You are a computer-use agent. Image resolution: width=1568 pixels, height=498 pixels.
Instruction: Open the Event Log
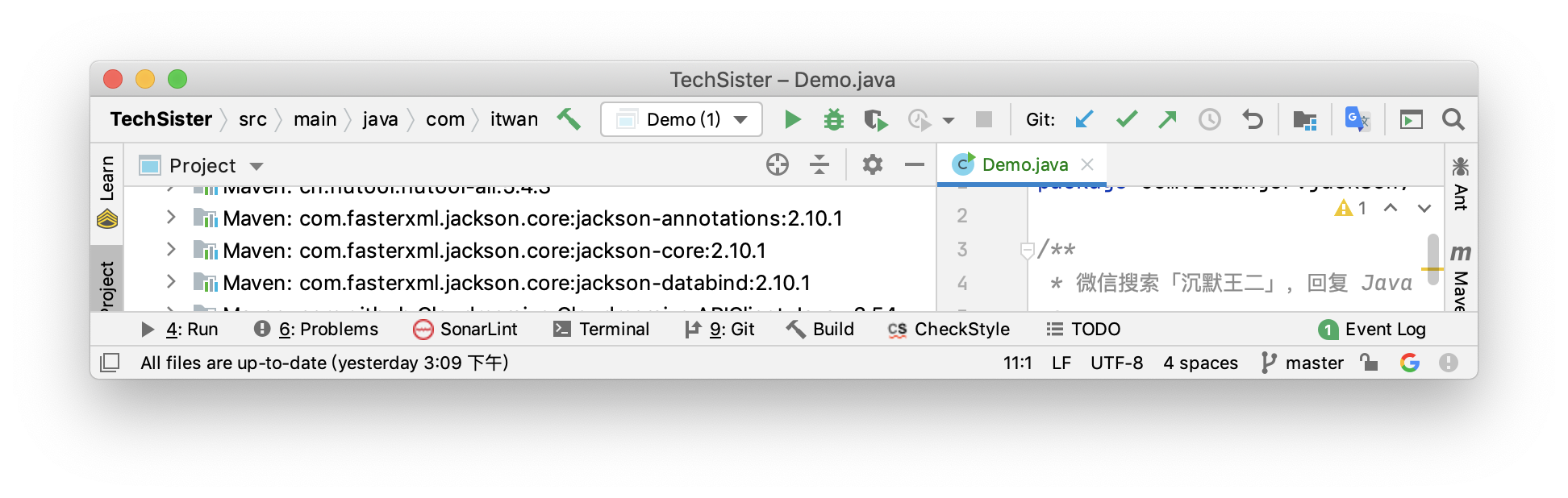[x=1373, y=329]
